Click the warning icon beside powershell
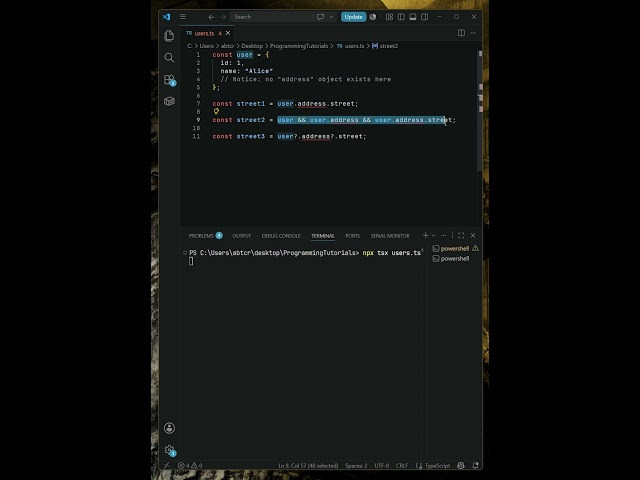640x480 pixels. [476, 248]
